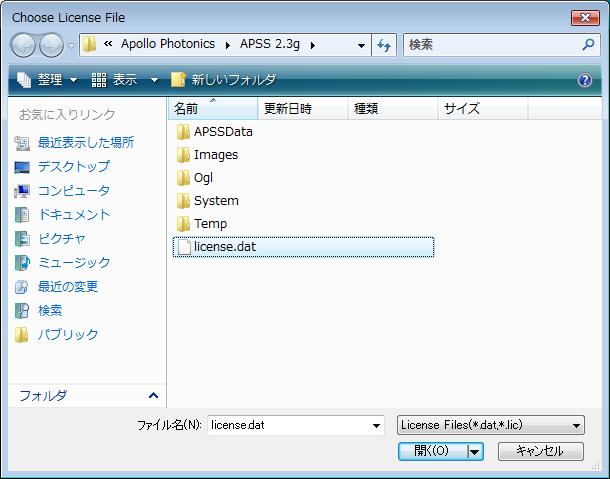This screenshot has height=479, width=610.
Task: Open ピクチャ favorites link
Action: [x=61, y=239]
